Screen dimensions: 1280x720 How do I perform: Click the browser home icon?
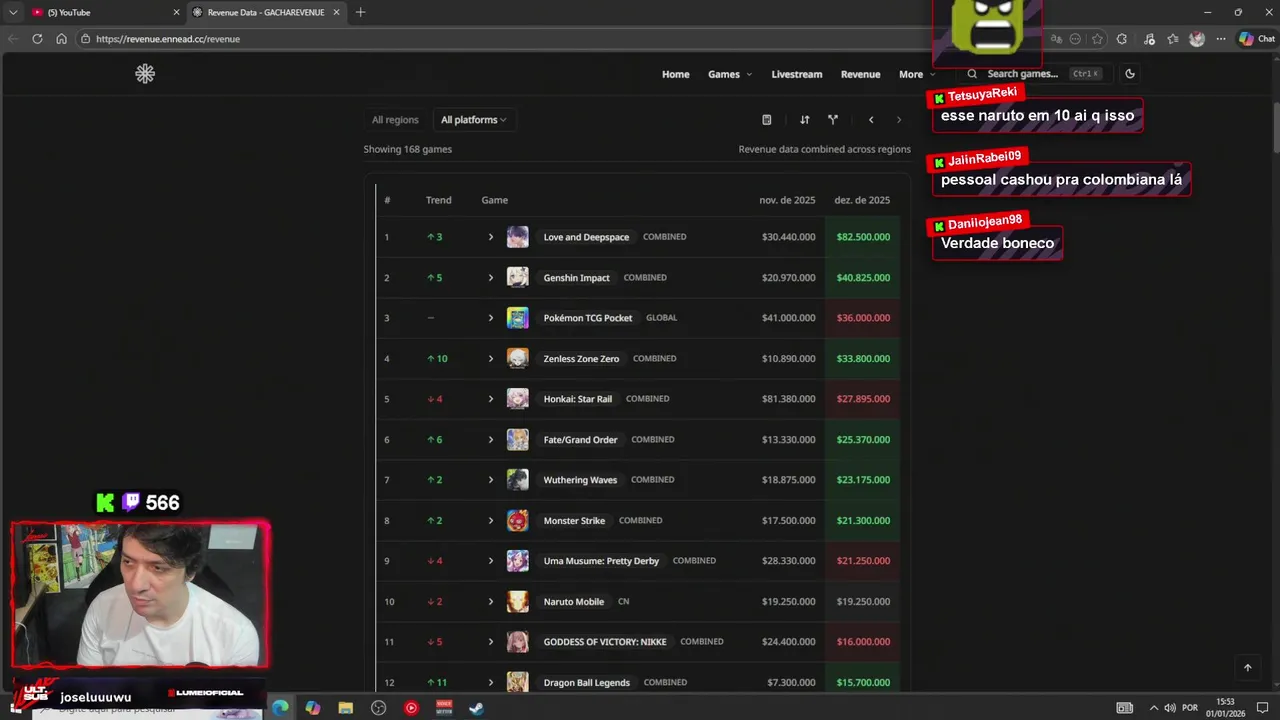(x=61, y=39)
